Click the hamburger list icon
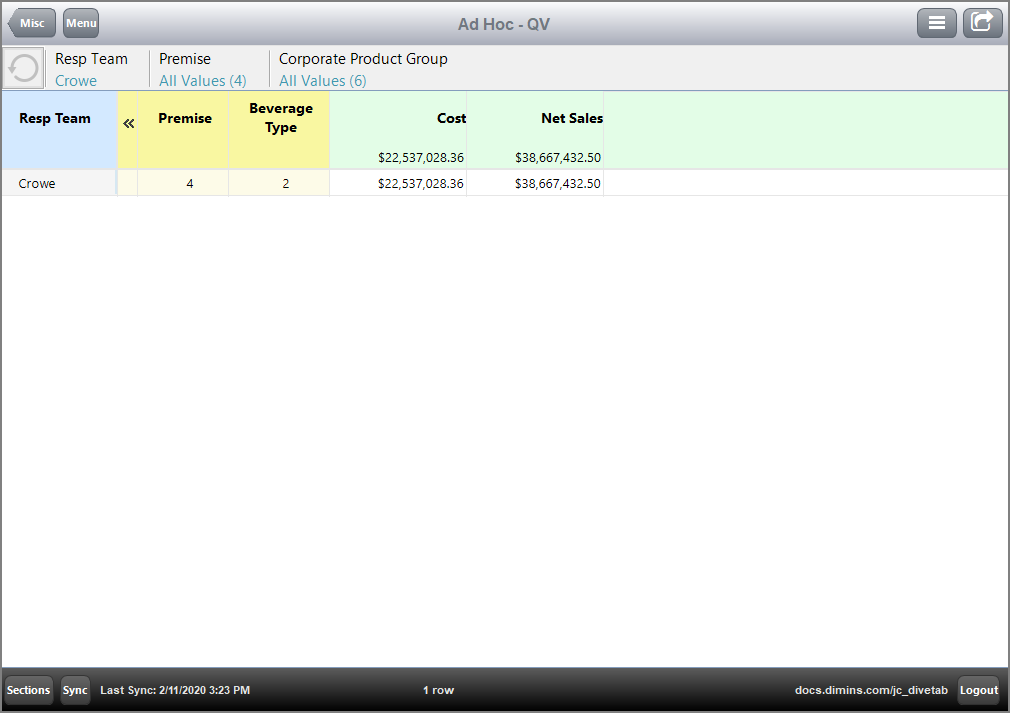Screen dimensions: 1010x713 [x=936, y=23]
